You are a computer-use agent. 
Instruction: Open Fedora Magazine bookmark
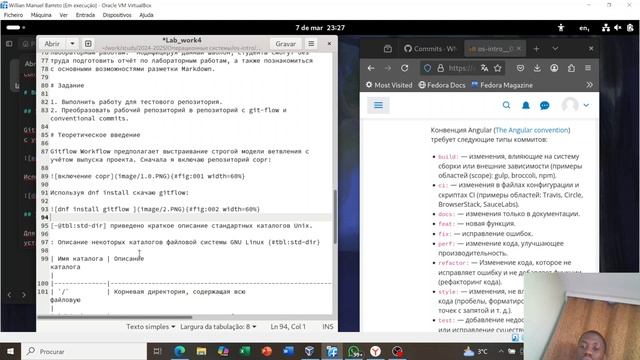click(502, 85)
